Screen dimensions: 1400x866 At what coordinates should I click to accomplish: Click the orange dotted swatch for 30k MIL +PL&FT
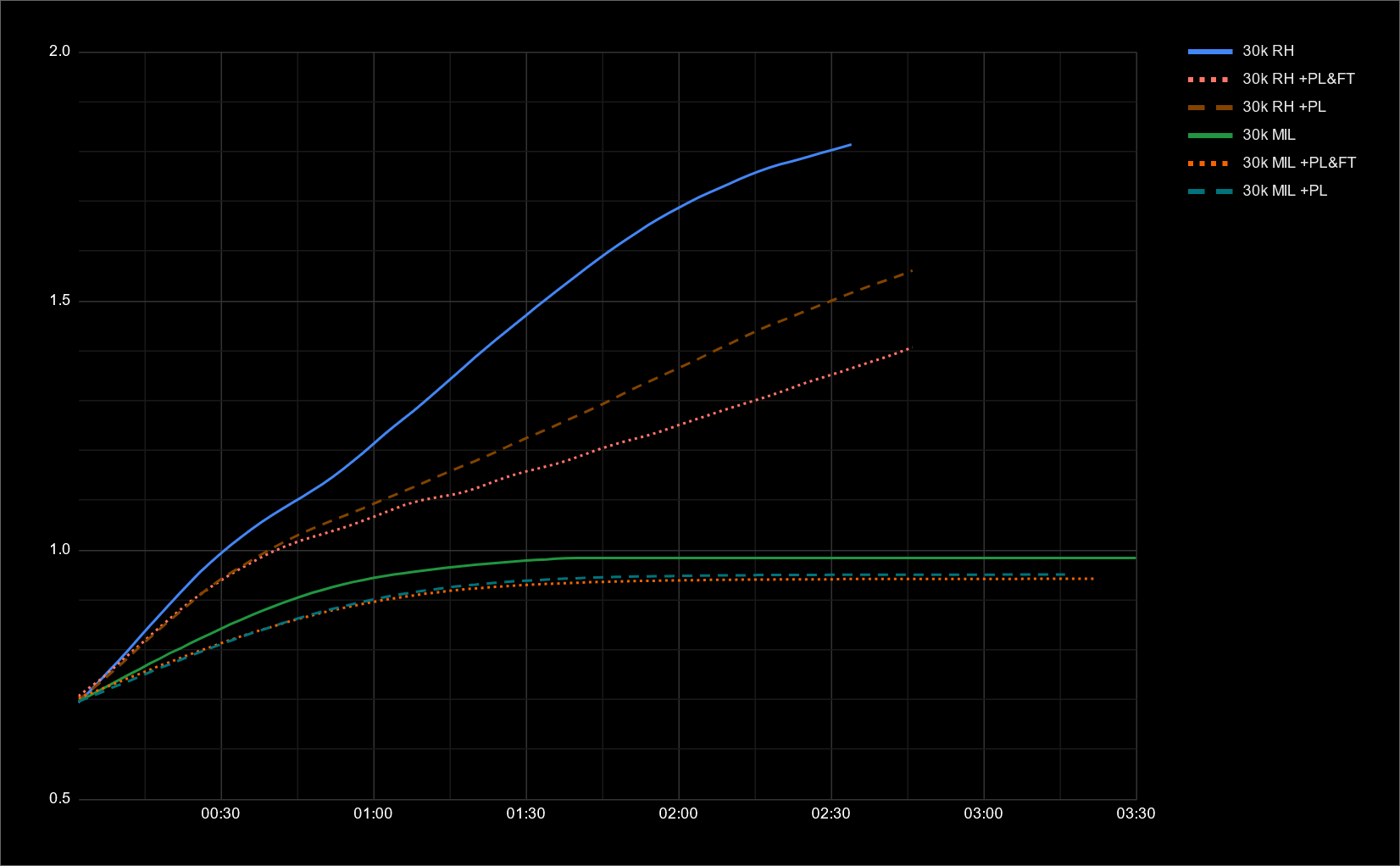click(1209, 164)
